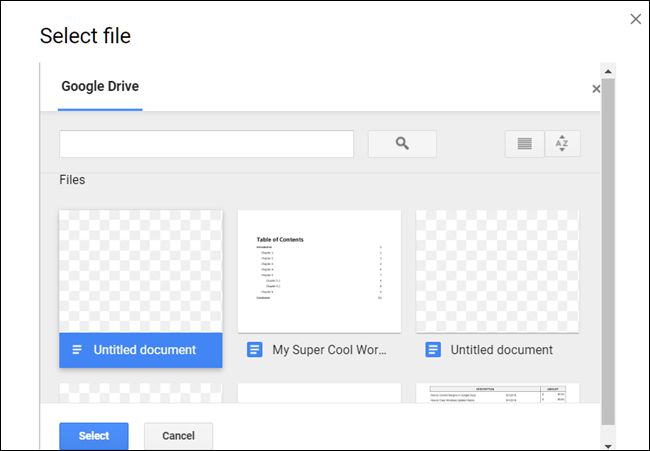This screenshot has width=650, height=451.
Task: Click the docs icon on unselected Untitled document
Action: point(433,349)
